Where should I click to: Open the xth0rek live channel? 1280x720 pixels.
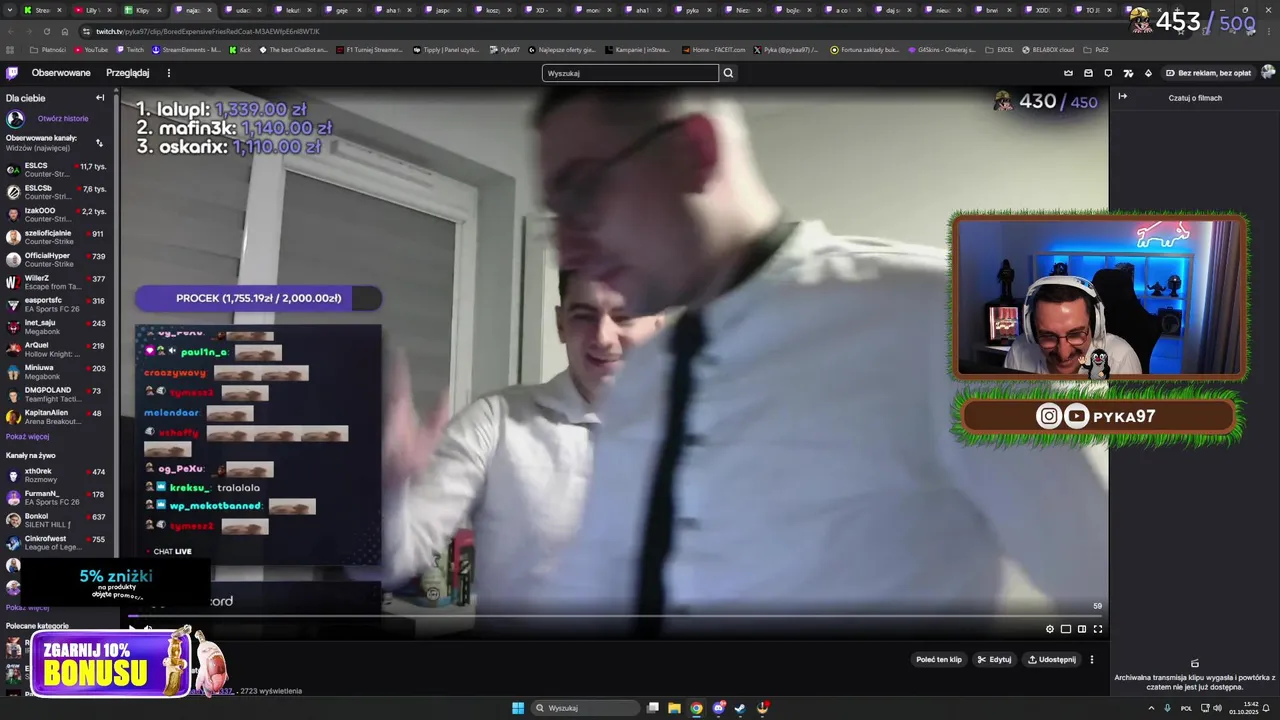tap(57, 475)
